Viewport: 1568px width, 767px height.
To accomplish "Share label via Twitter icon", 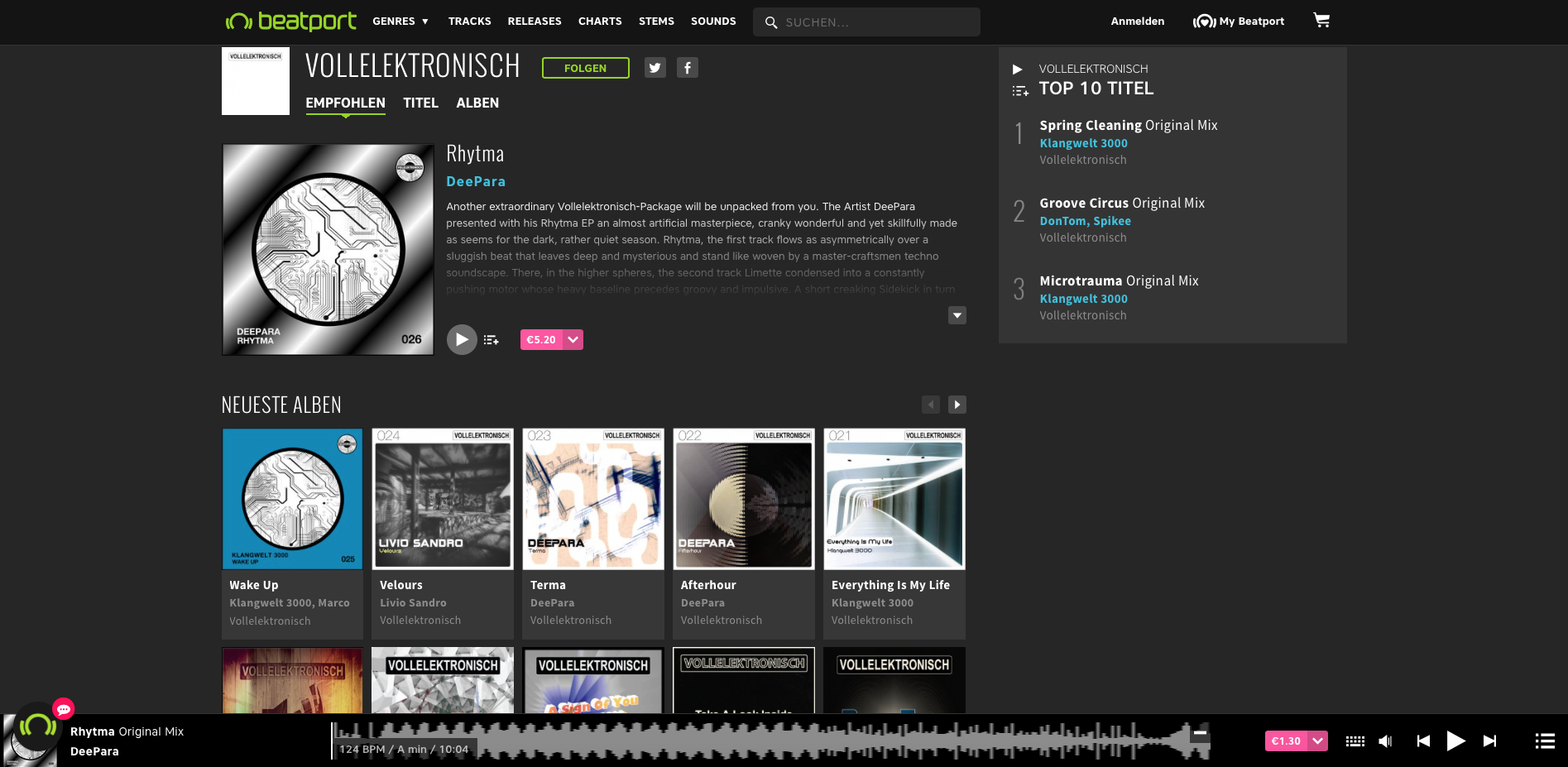I will [655, 68].
